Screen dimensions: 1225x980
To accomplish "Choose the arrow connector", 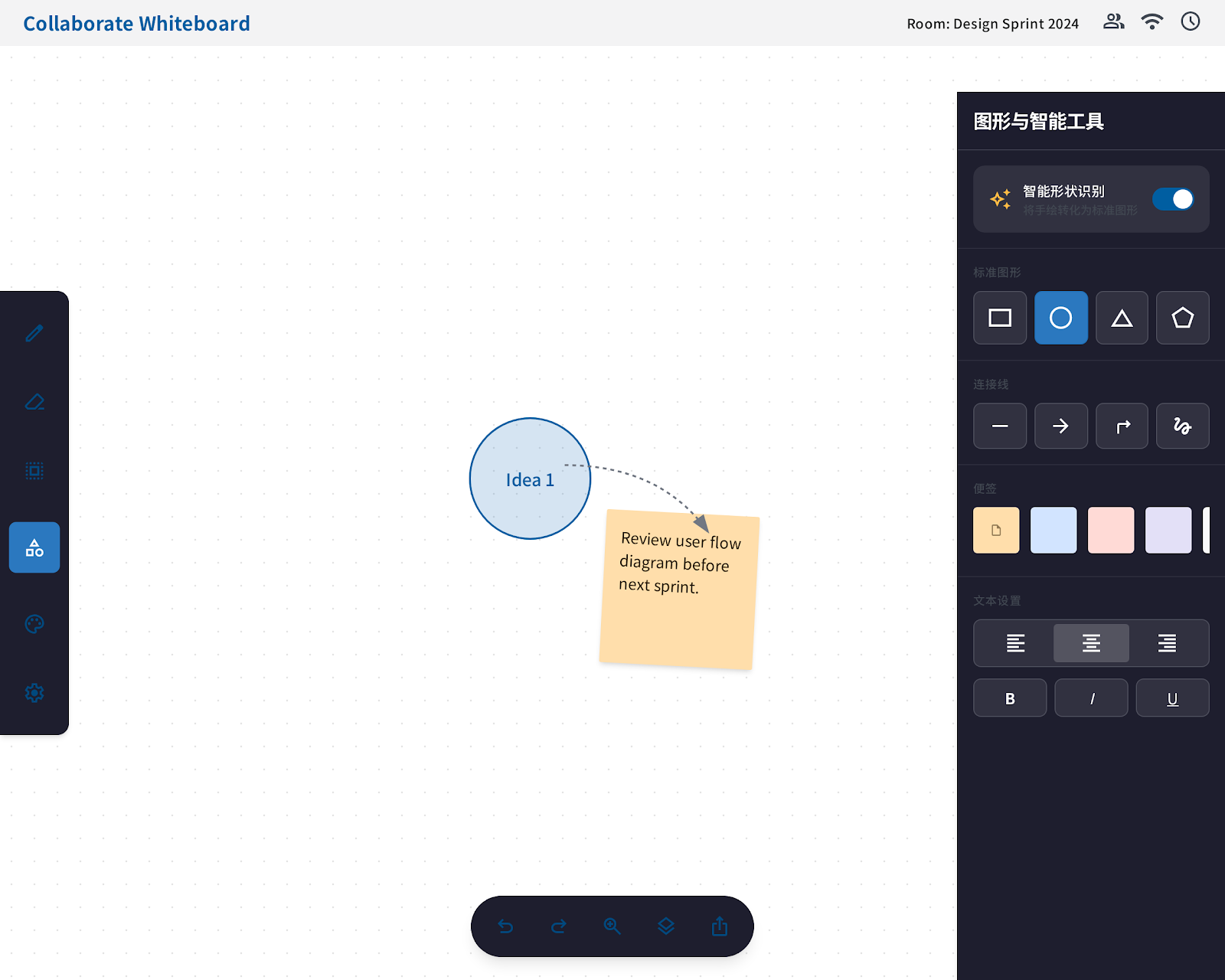I will (1061, 426).
